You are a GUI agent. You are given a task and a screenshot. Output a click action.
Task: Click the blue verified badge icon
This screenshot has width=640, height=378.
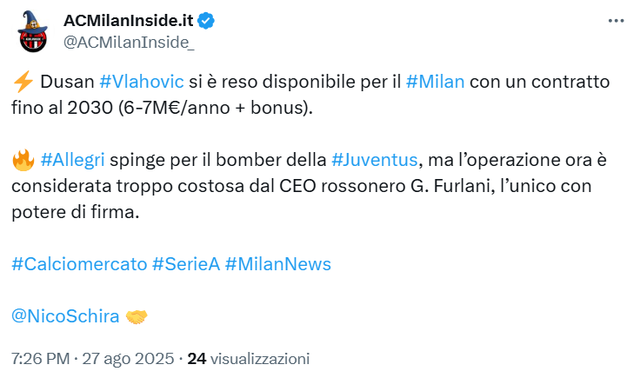[x=206, y=20]
